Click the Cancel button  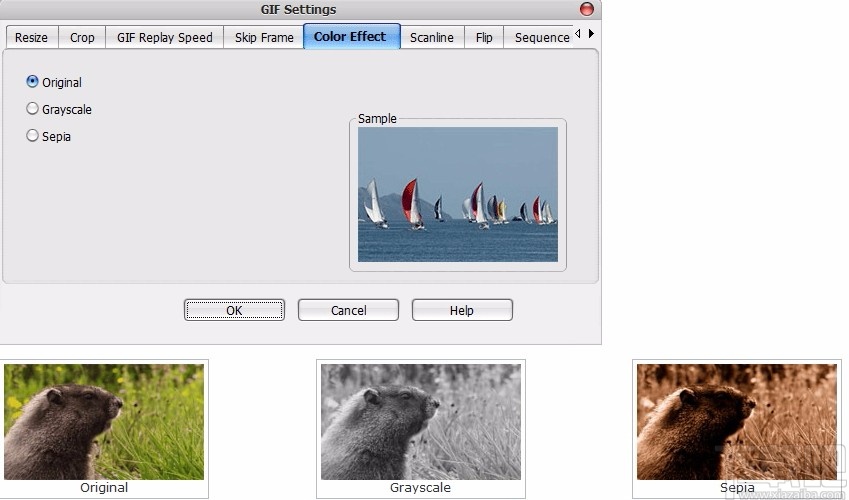348,310
